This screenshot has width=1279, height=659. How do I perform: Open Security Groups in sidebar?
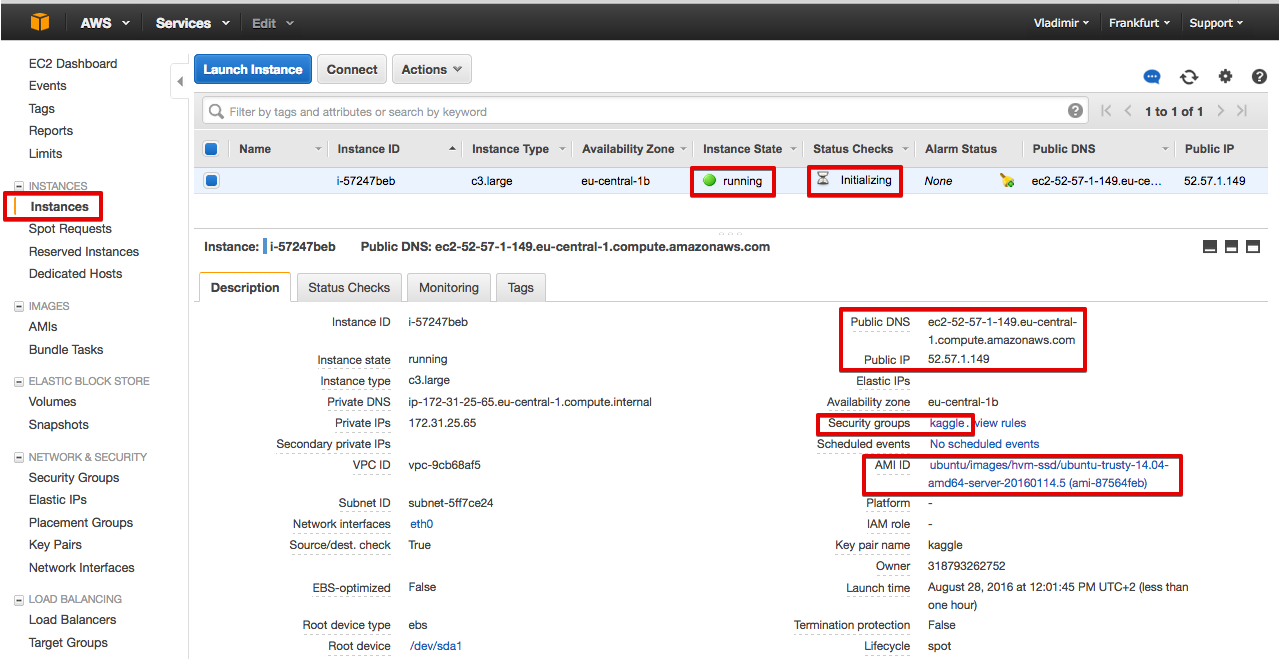(x=74, y=477)
